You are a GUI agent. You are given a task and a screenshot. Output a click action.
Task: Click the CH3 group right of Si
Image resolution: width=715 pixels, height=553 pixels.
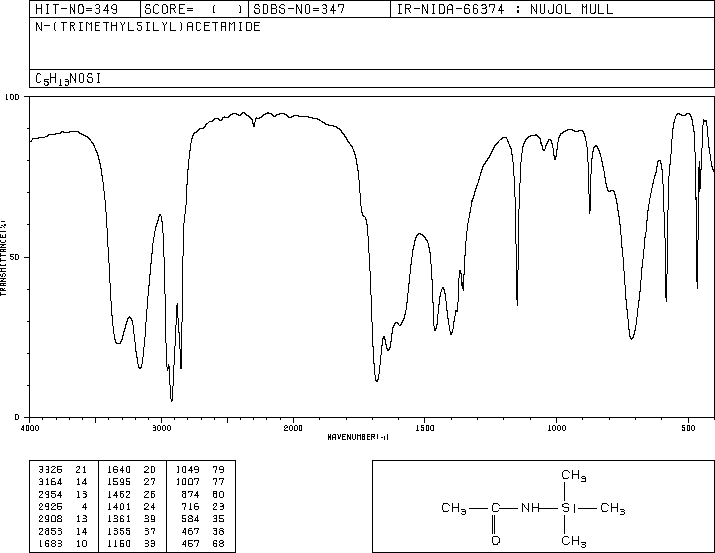612,508
